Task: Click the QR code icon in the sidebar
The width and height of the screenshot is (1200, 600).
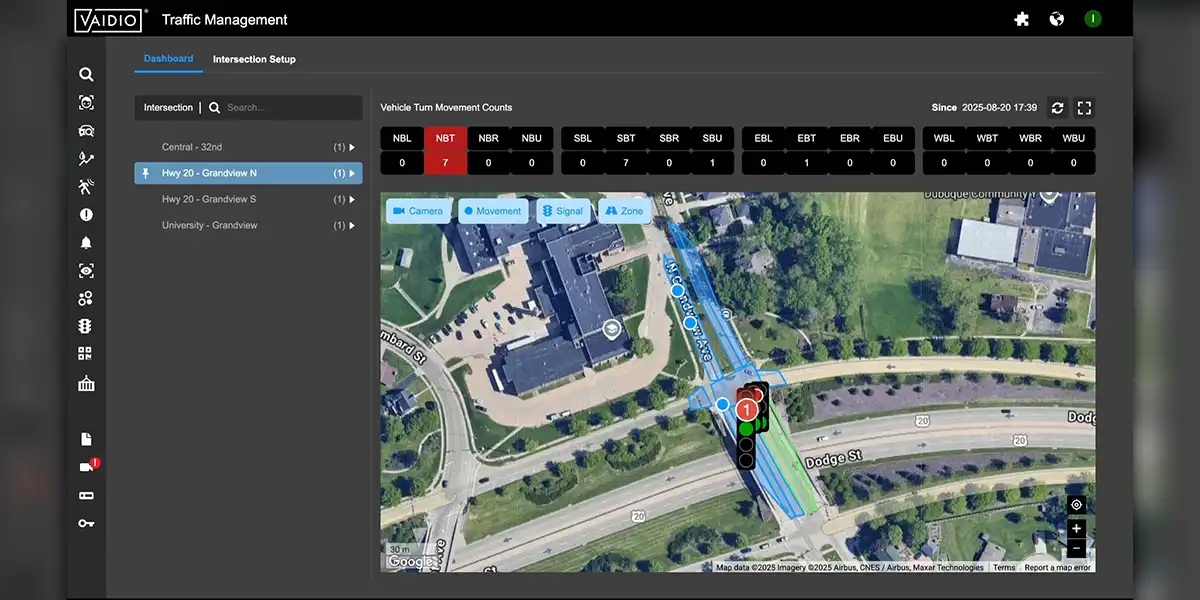Action: click(x=86, y=354)
